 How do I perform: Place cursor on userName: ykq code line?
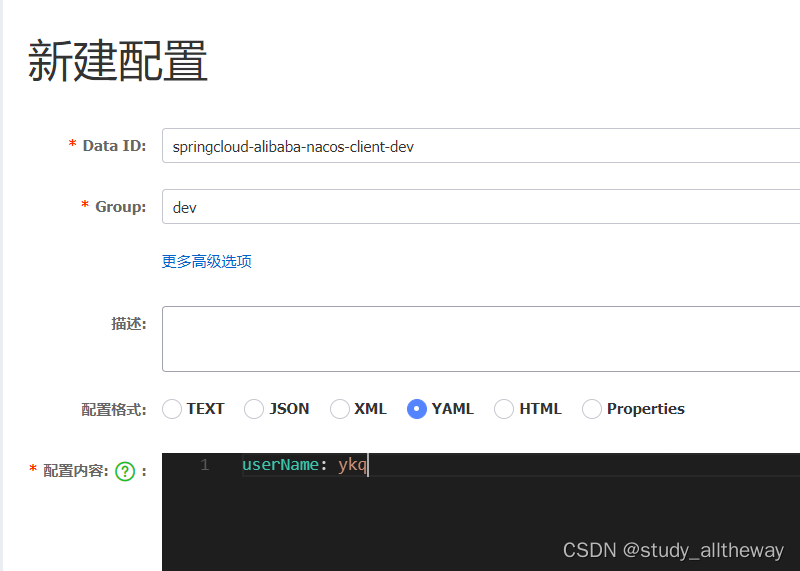[x=305, y=465]
